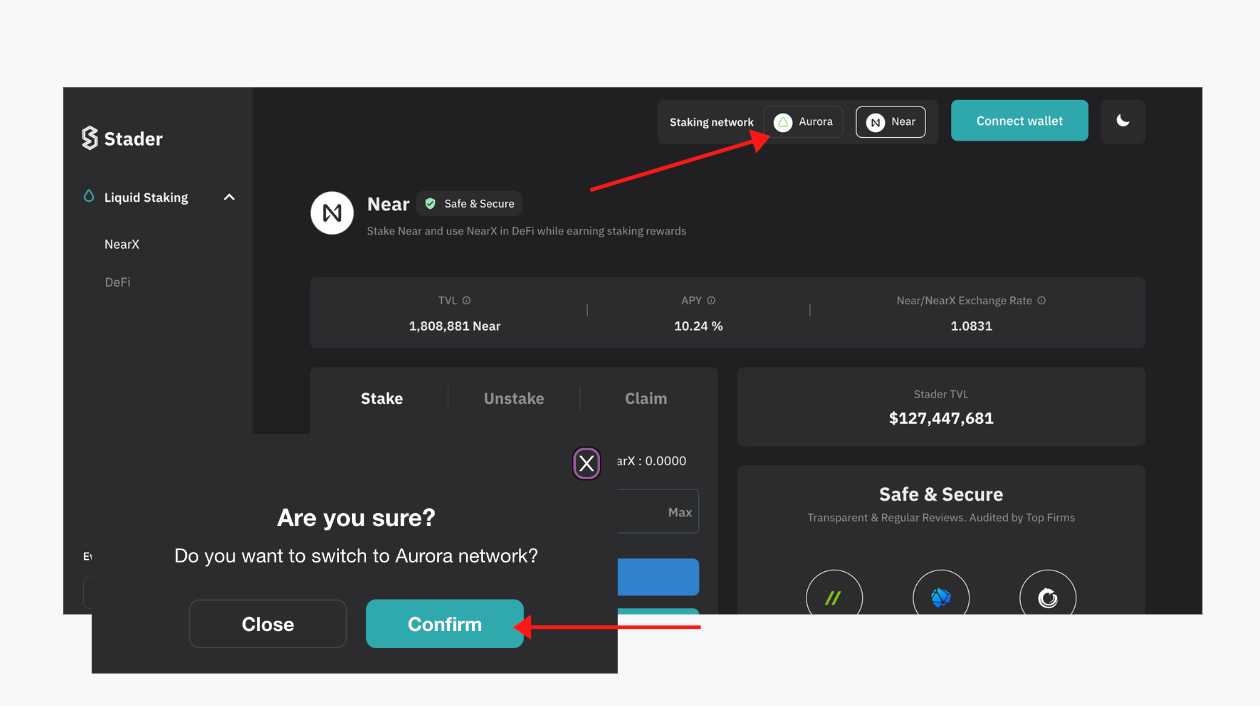Screen dimensions: 1260x706
Task: Open the NearX sidebar item
Action: coord(122,244)
